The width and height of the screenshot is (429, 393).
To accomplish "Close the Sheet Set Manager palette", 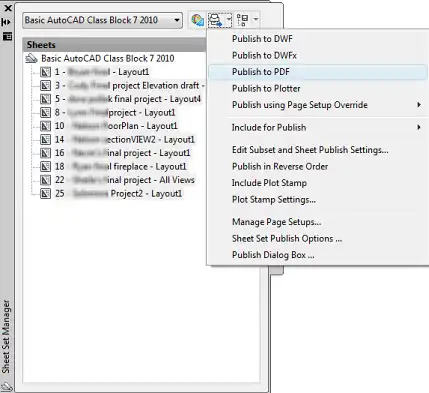I will pos(7,8).
